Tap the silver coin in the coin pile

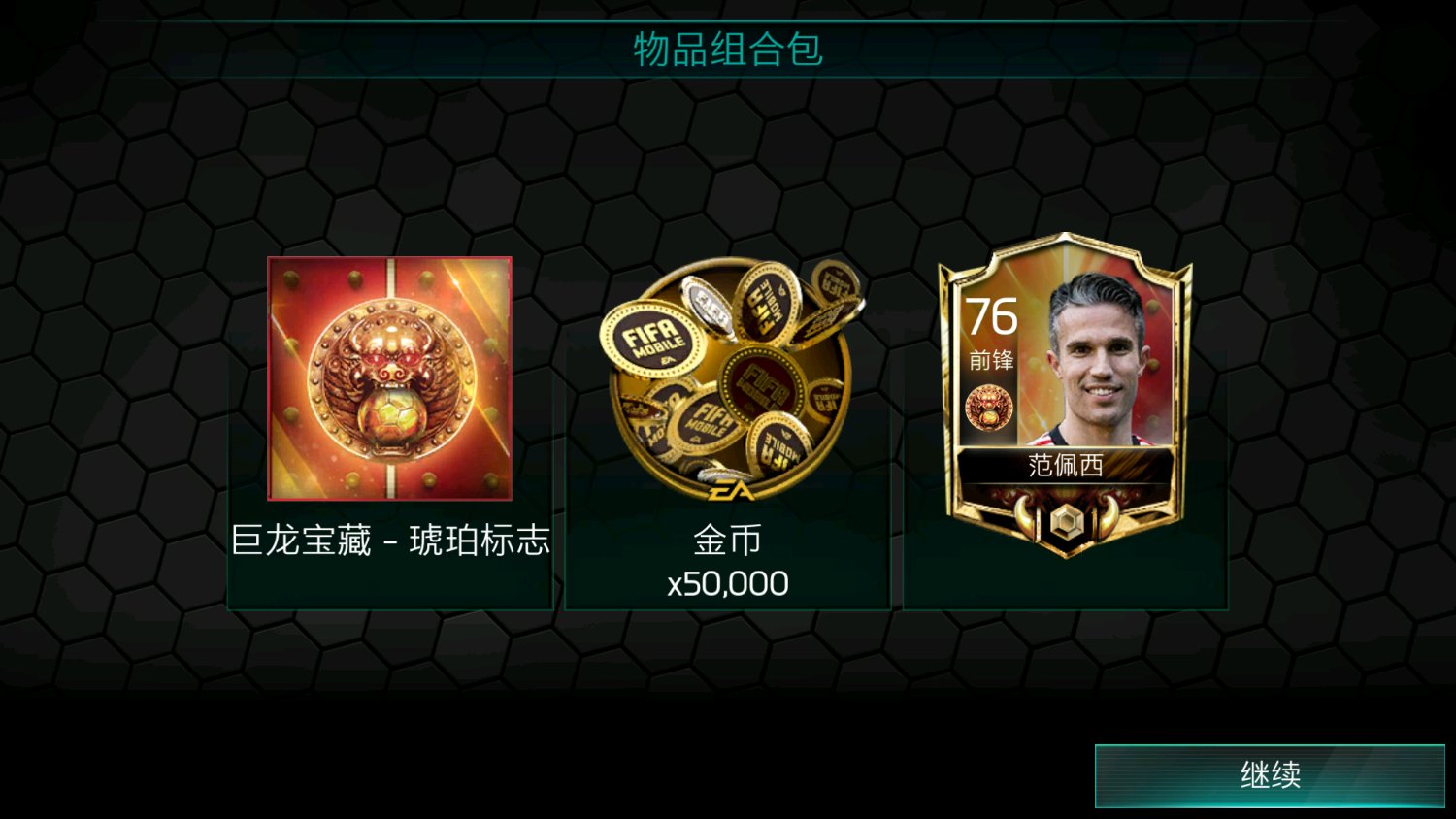709,308
